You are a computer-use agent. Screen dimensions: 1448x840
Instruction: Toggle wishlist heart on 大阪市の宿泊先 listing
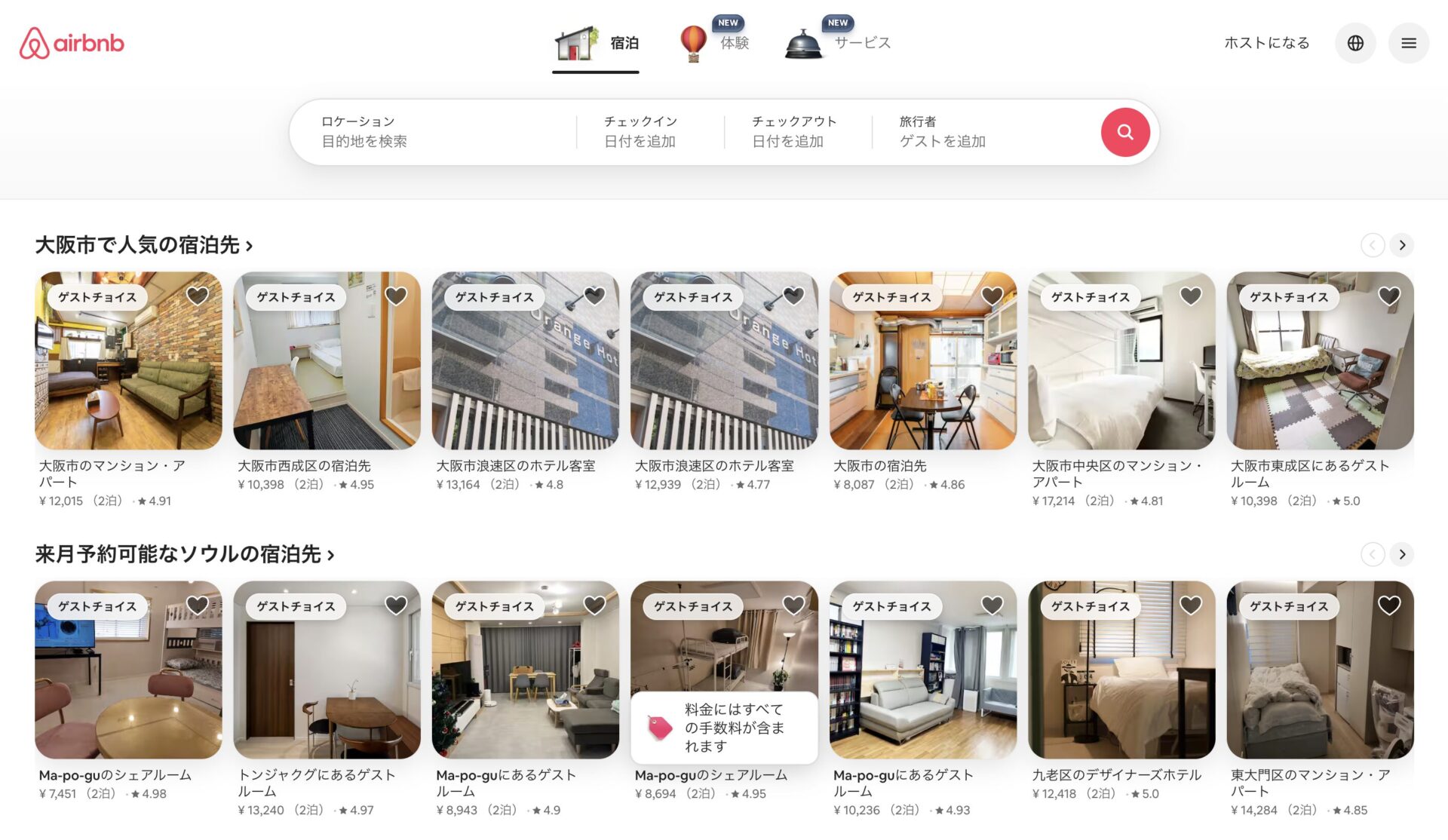[992, 296]
